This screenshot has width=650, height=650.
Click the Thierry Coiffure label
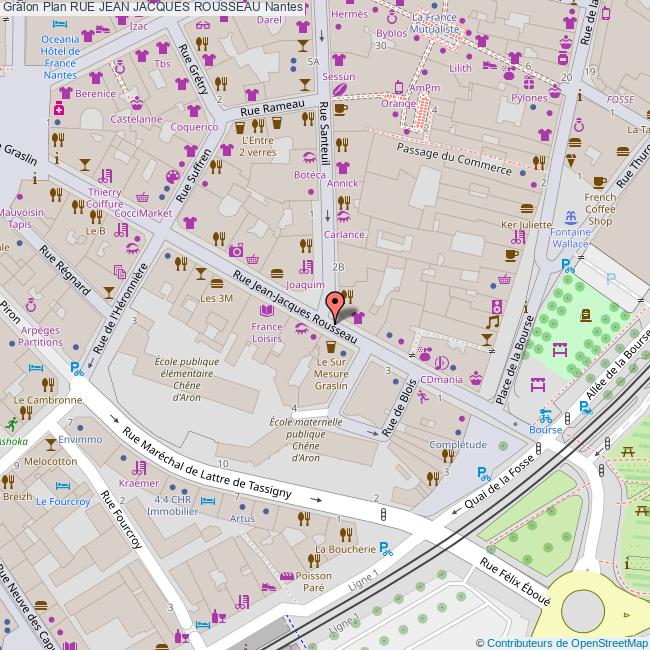pos(105,198)
